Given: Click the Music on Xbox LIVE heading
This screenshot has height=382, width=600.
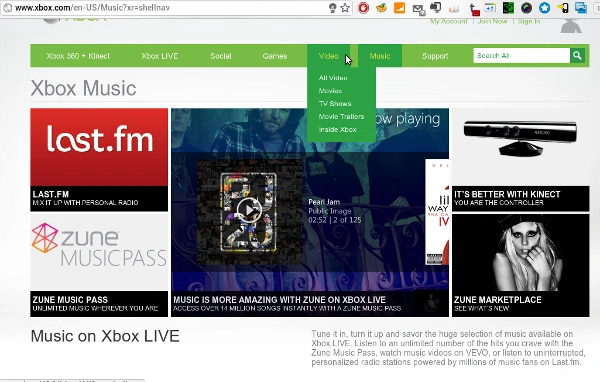Looking at the screenshot, I should coord(105,336).
